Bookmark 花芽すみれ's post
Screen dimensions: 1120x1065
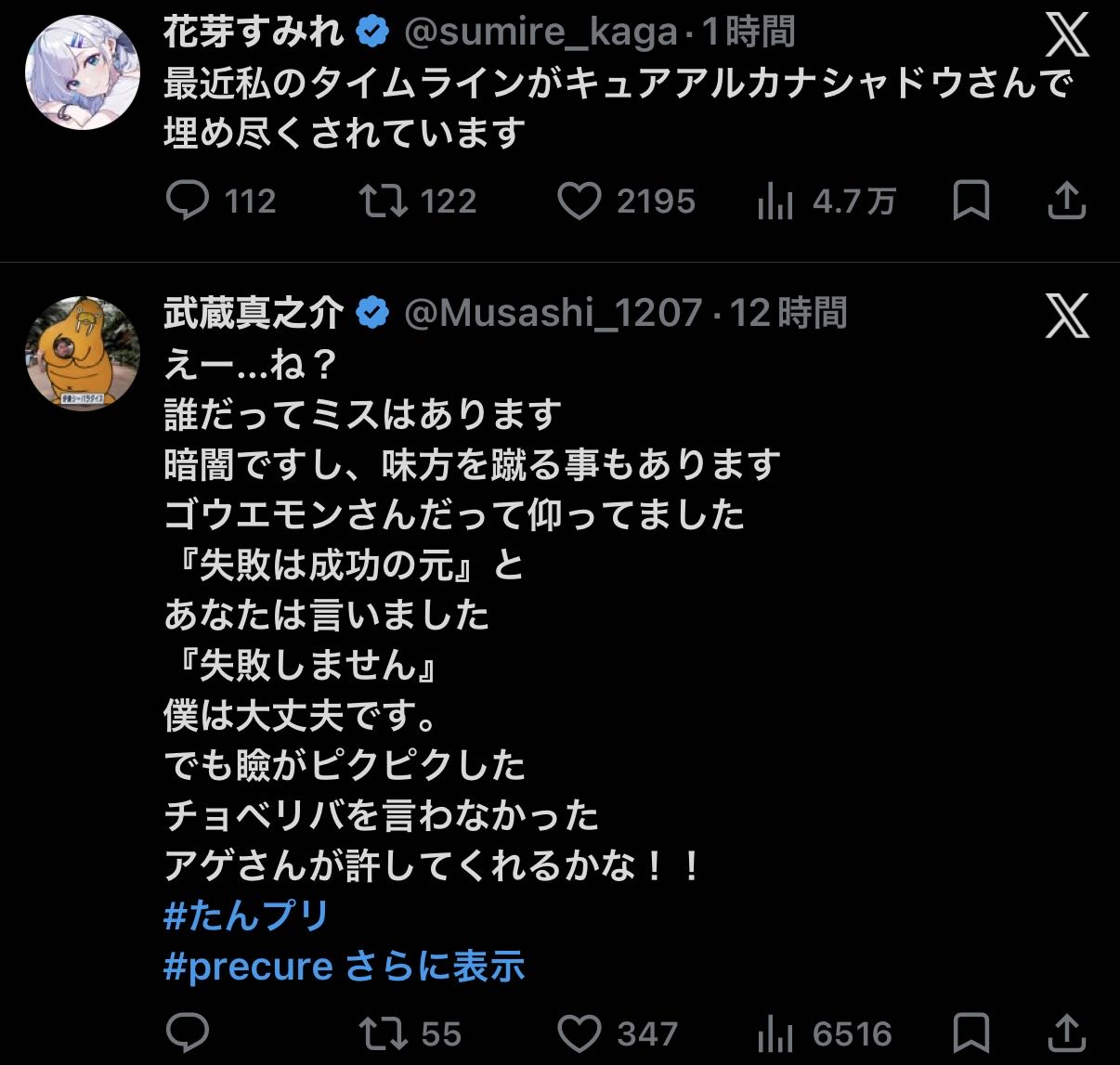971,201
